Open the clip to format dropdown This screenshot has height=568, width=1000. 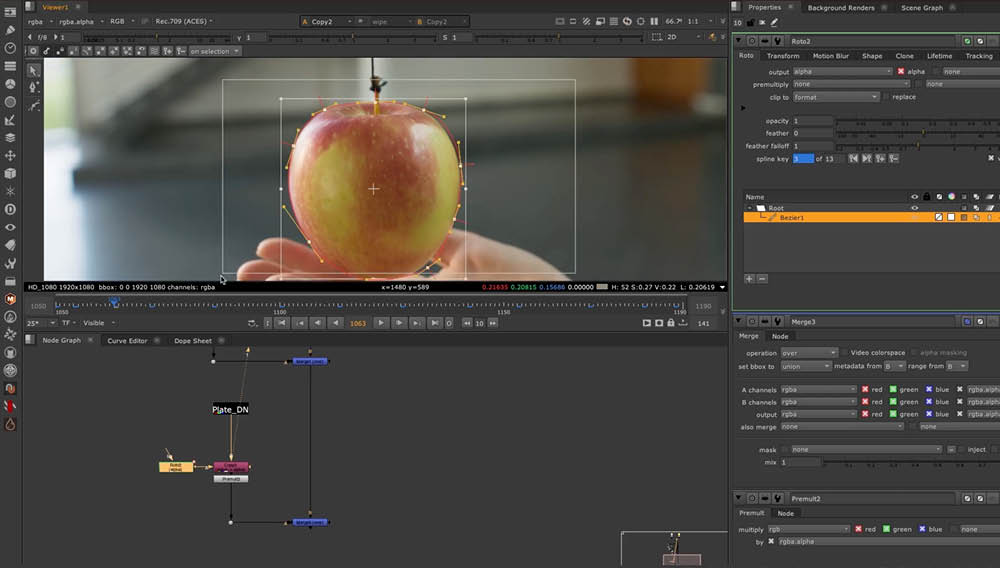(x=836, y=97)
